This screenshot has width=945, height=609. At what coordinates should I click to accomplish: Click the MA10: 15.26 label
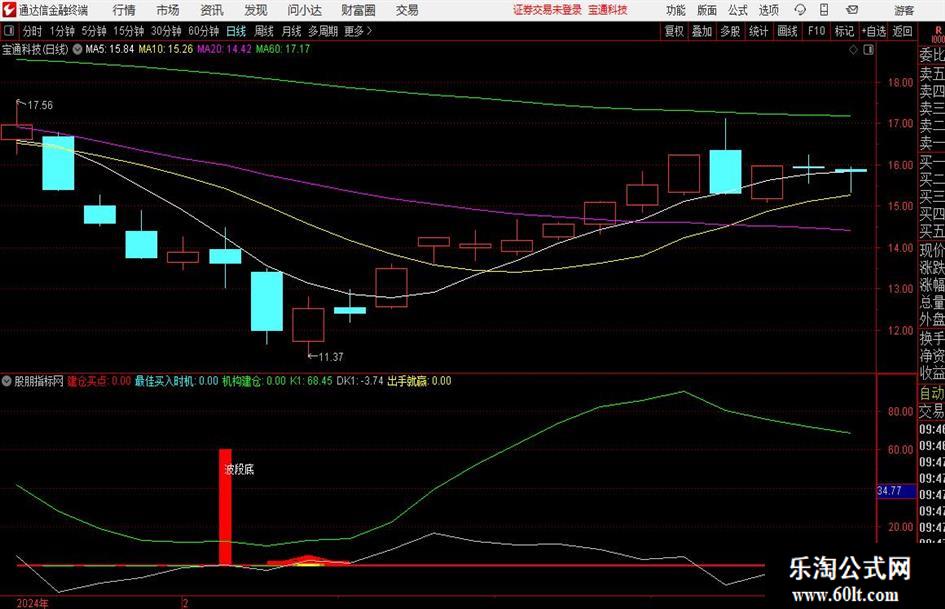(x=166, y=49)
